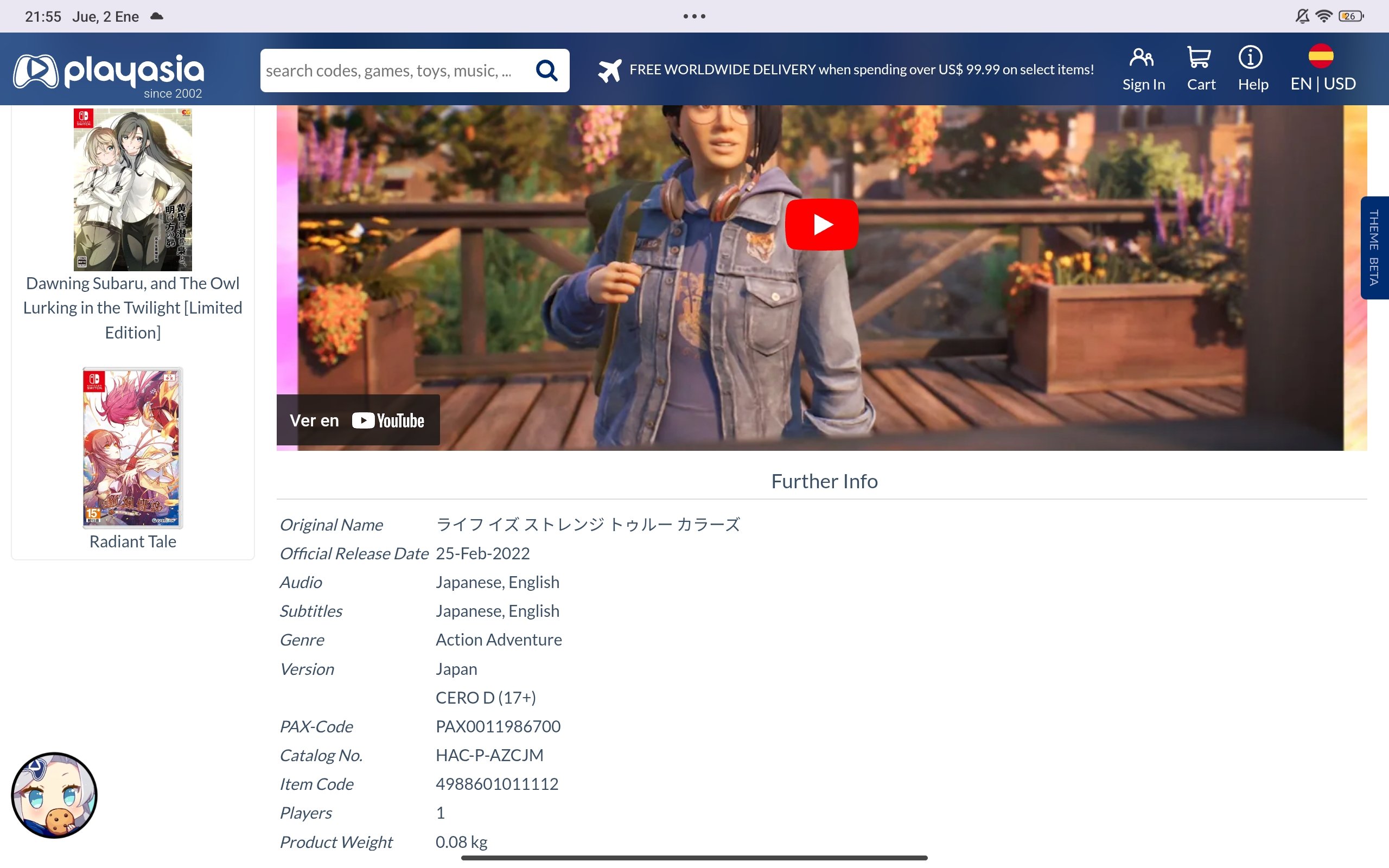This screenshot has height=868, width=1389.
Task: Tap the cloud weather status icon
Action: click(x=157, y=16)
